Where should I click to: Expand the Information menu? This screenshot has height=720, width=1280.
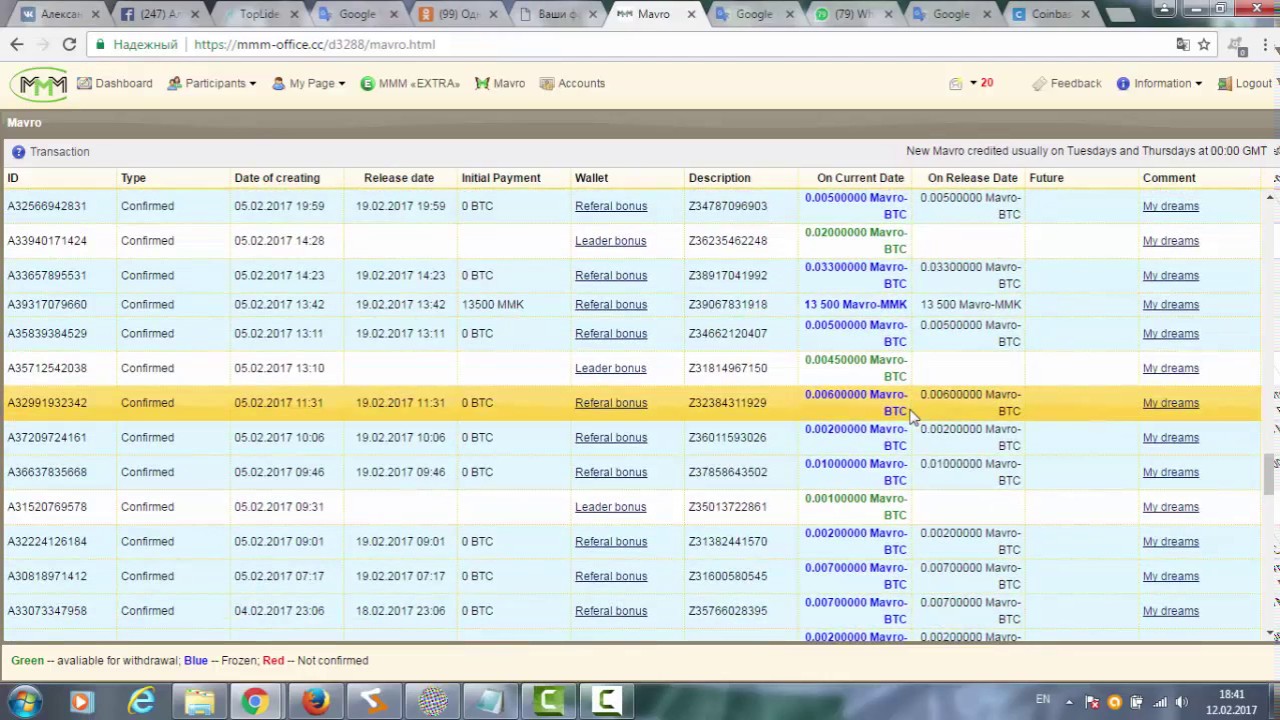coord(1159,83)
